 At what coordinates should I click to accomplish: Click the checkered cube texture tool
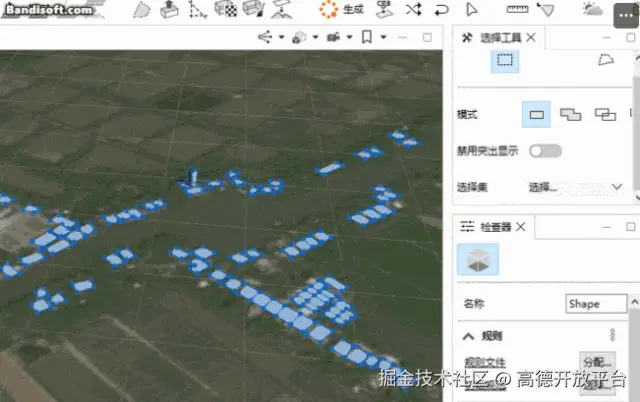pyautogui.click(x=226, y=9)
